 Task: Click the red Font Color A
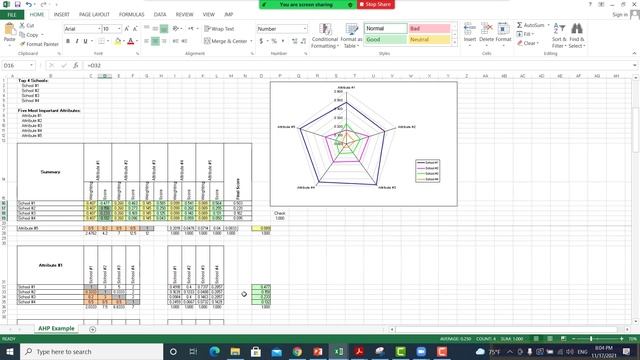pyautogui.click(x=131, y=41)
